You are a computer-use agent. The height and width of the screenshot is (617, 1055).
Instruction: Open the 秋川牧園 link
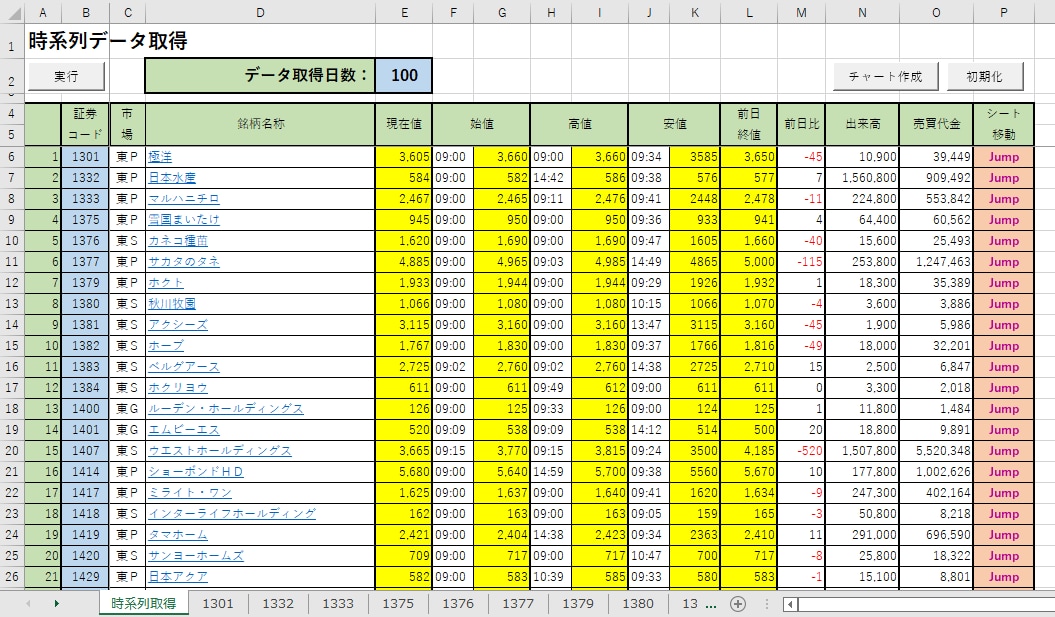[x=172, y=303]
